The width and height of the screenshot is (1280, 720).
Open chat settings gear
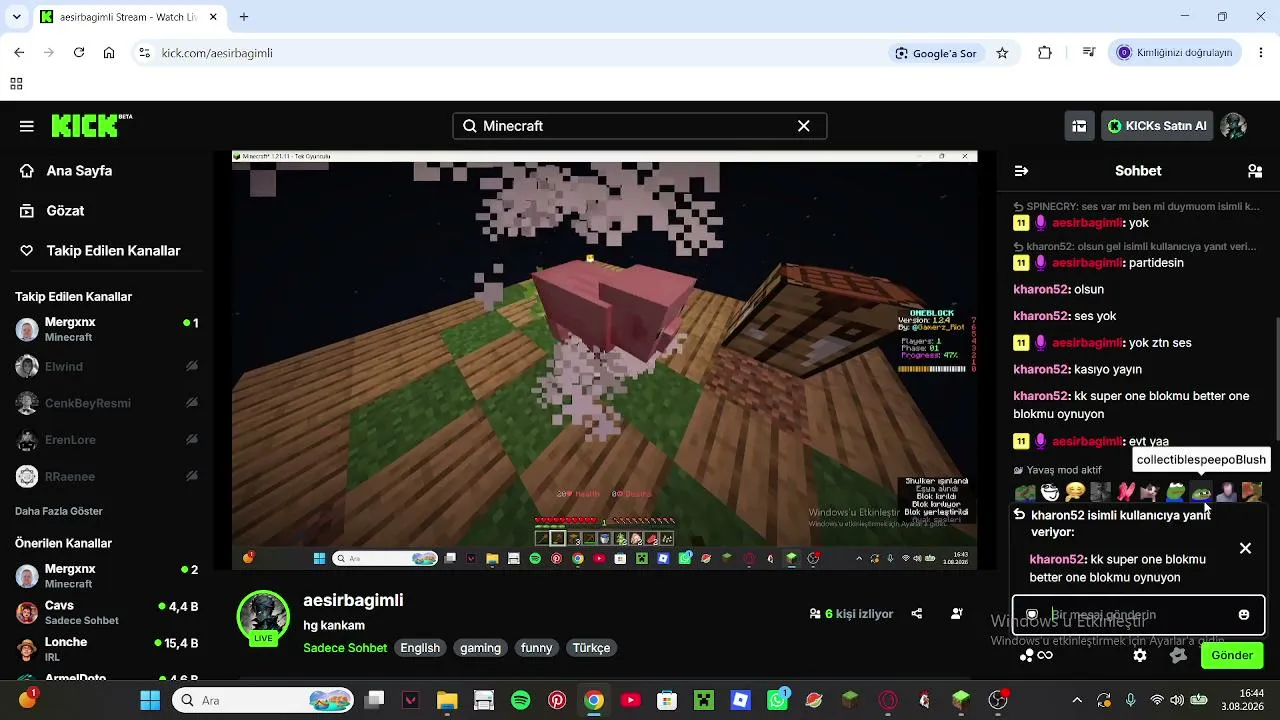[x=1140, y=656]
